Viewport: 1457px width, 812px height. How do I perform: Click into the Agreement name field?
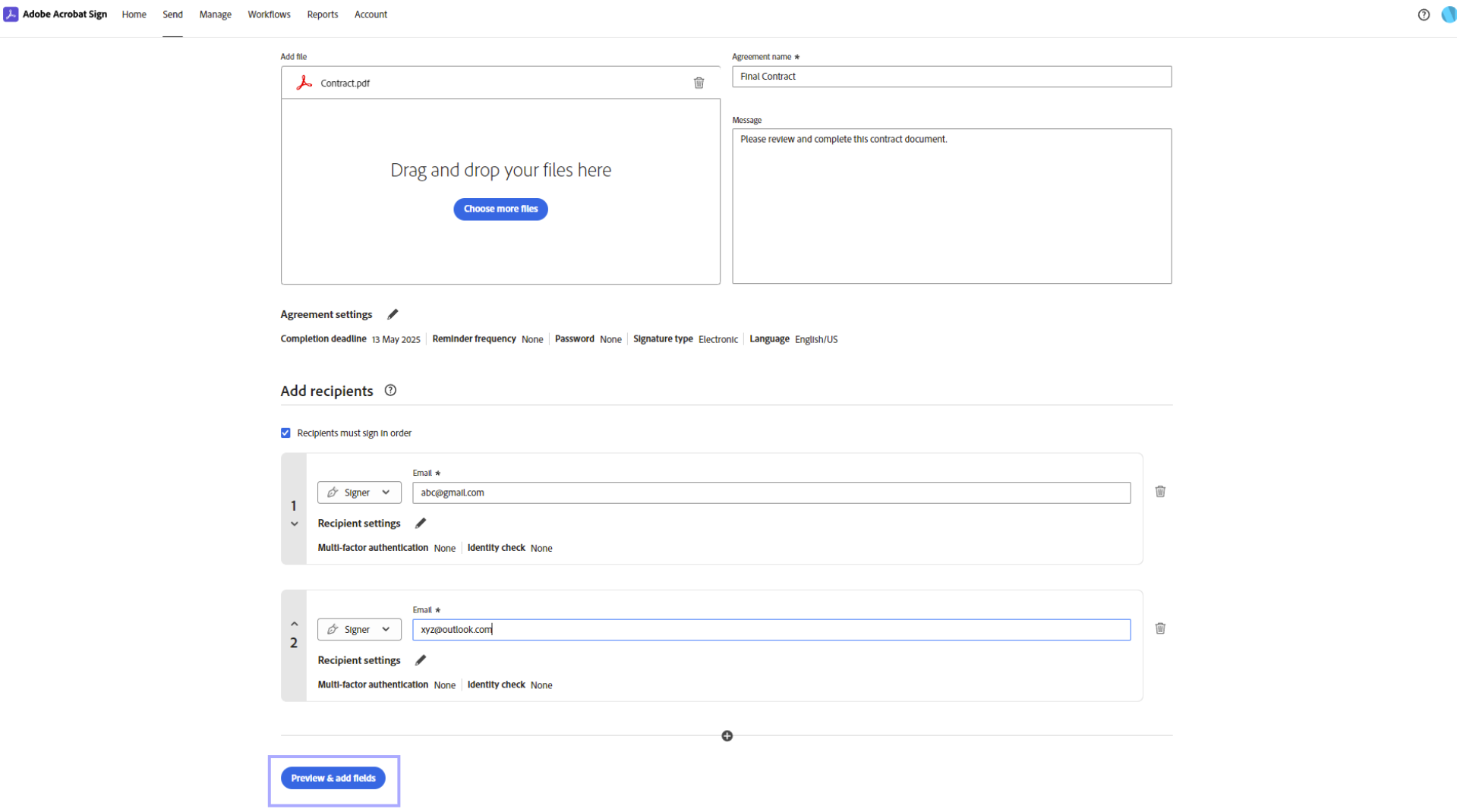(951, 77)
